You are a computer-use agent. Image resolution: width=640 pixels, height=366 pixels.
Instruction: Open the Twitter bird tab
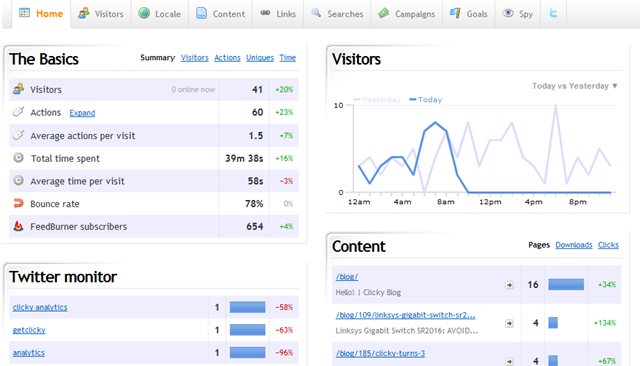point(553,13)
